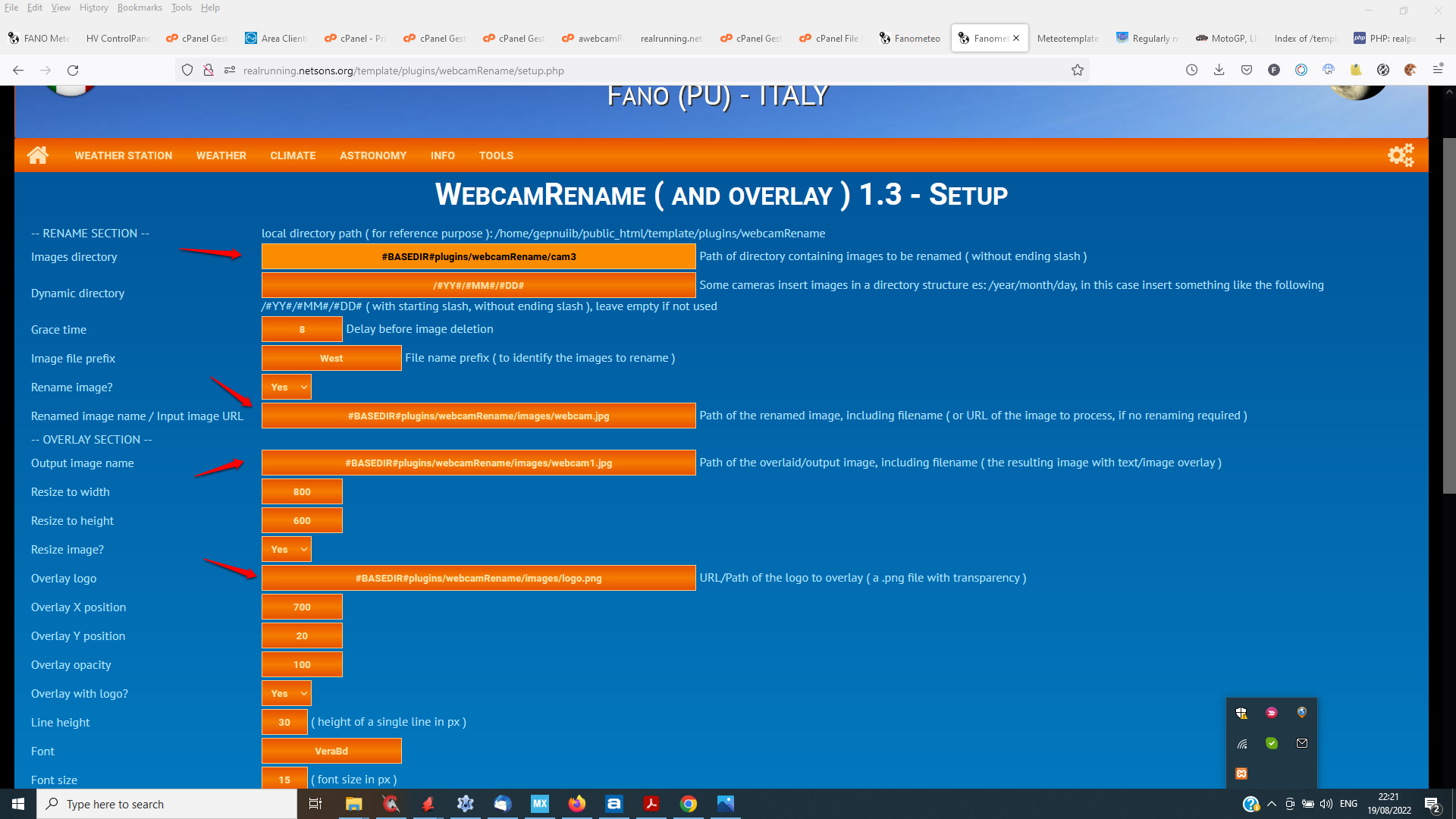
Task: Open Google Chrome from the taskbar
Action: (689, 804)
